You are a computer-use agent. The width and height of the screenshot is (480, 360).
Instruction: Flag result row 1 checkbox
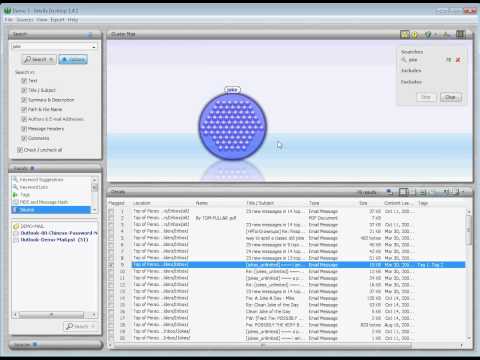click(x=111, y=211)
